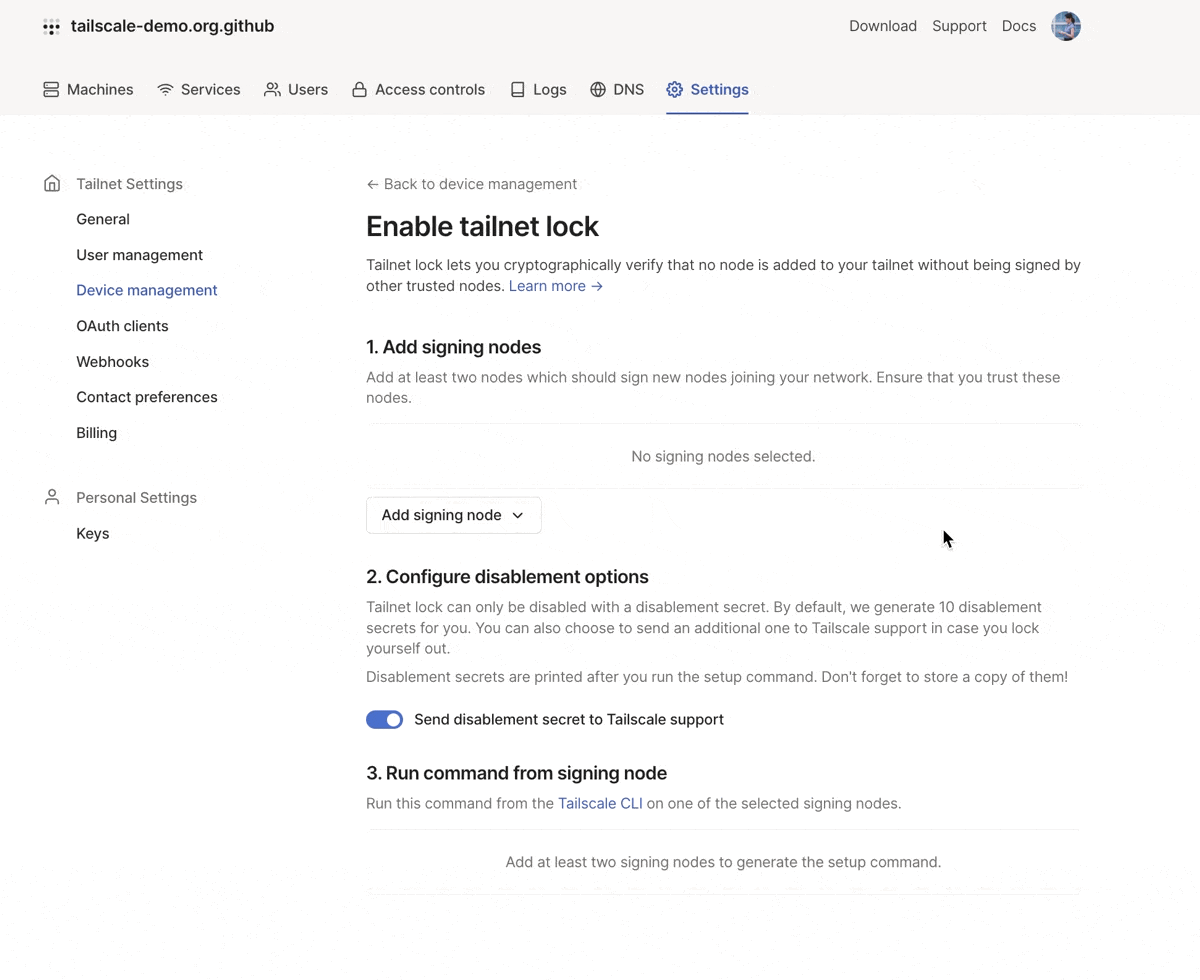Click the Support link in header
1200x980 pixels.
pyautogui.click(x=959, y=26)
